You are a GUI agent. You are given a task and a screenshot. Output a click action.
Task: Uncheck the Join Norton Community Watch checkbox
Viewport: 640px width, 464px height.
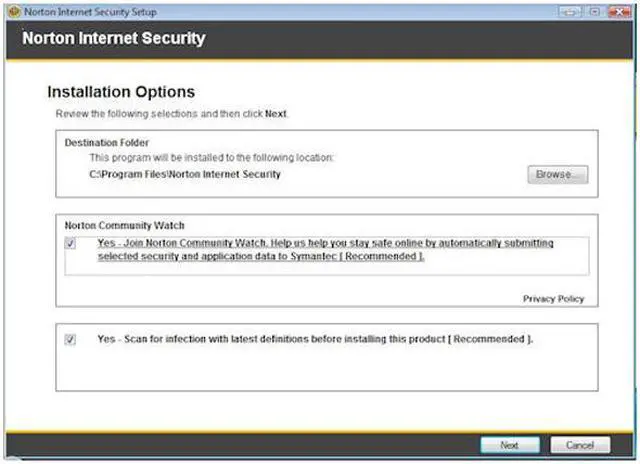pyautogui.click(x=71, y=243)
